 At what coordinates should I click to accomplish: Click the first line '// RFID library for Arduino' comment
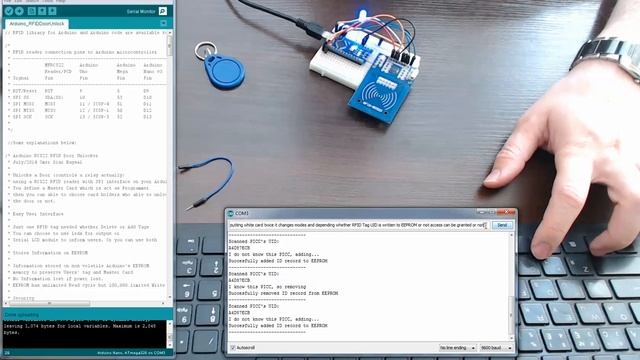point(87,32)
